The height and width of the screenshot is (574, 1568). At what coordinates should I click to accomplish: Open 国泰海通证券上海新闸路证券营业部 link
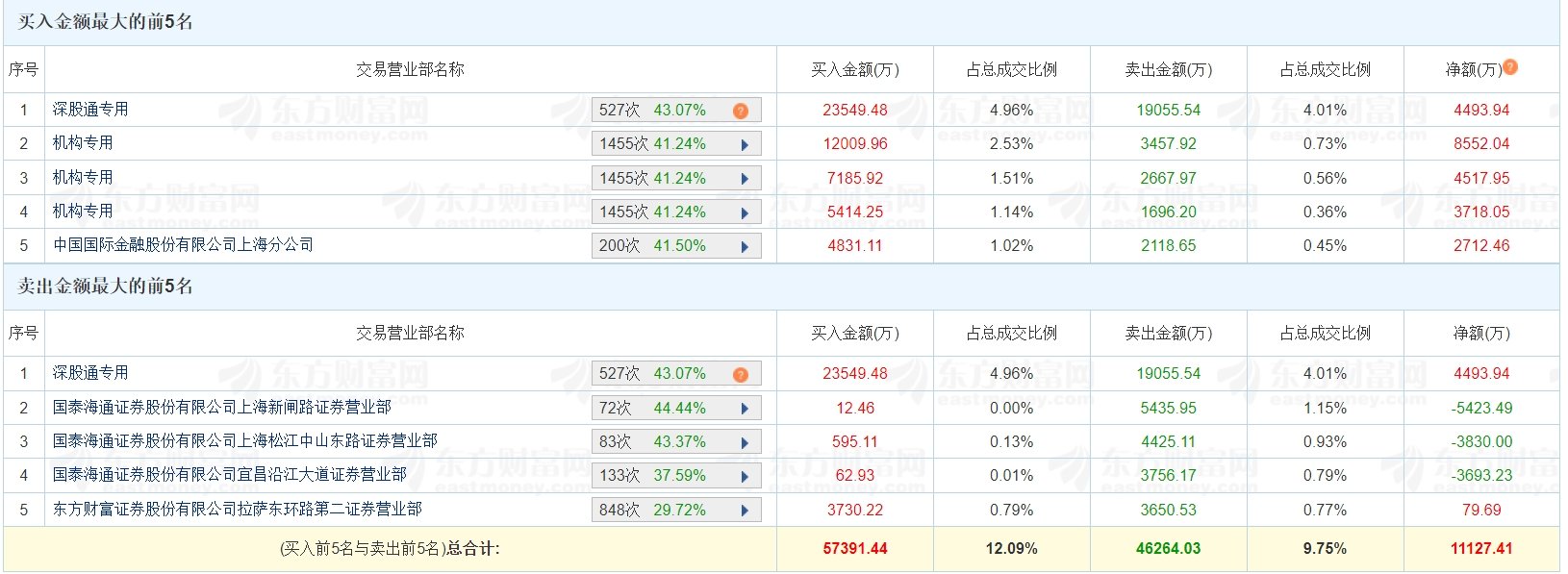click(221, 408)
